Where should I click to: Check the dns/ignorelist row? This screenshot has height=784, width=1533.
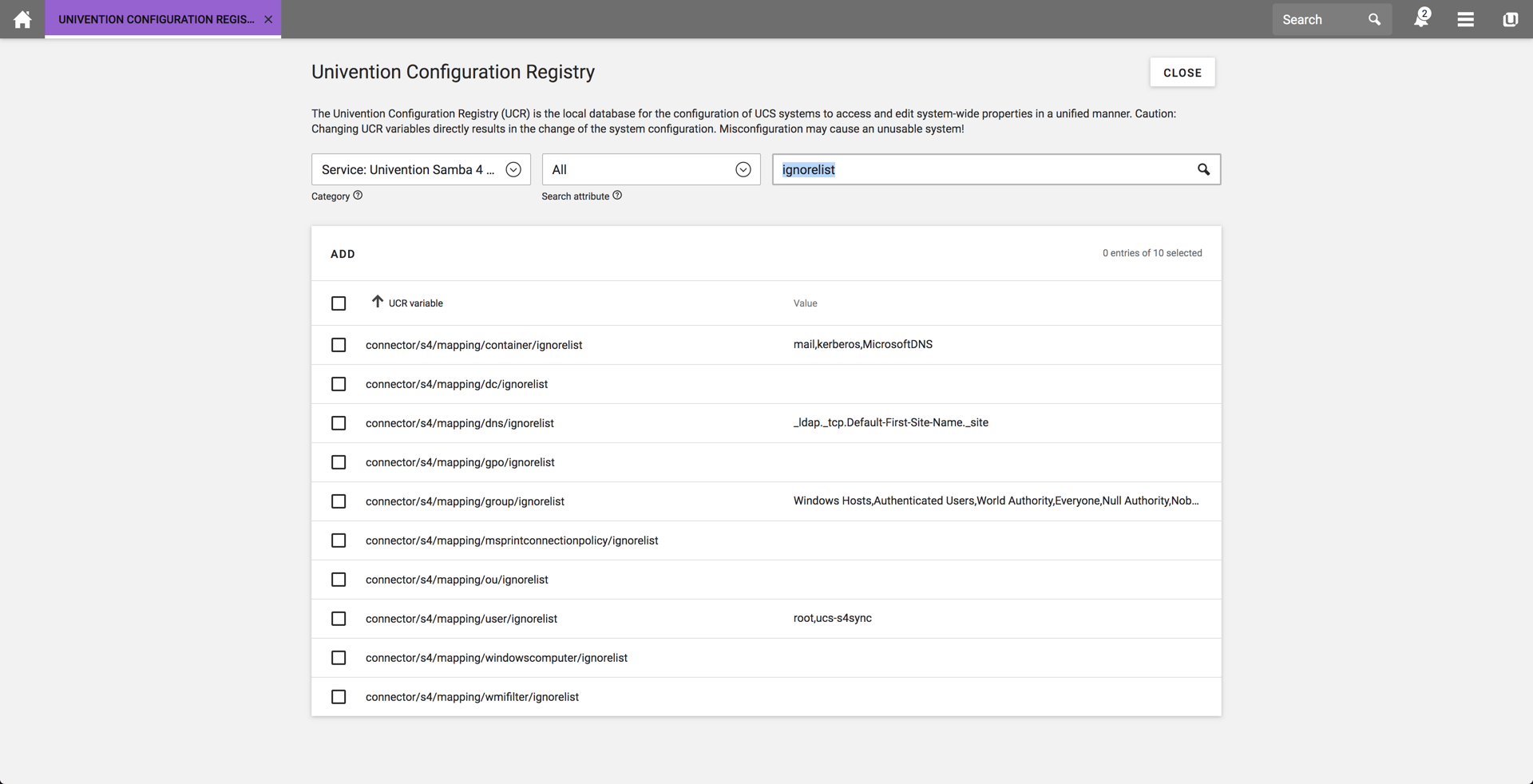coord(339,423)
